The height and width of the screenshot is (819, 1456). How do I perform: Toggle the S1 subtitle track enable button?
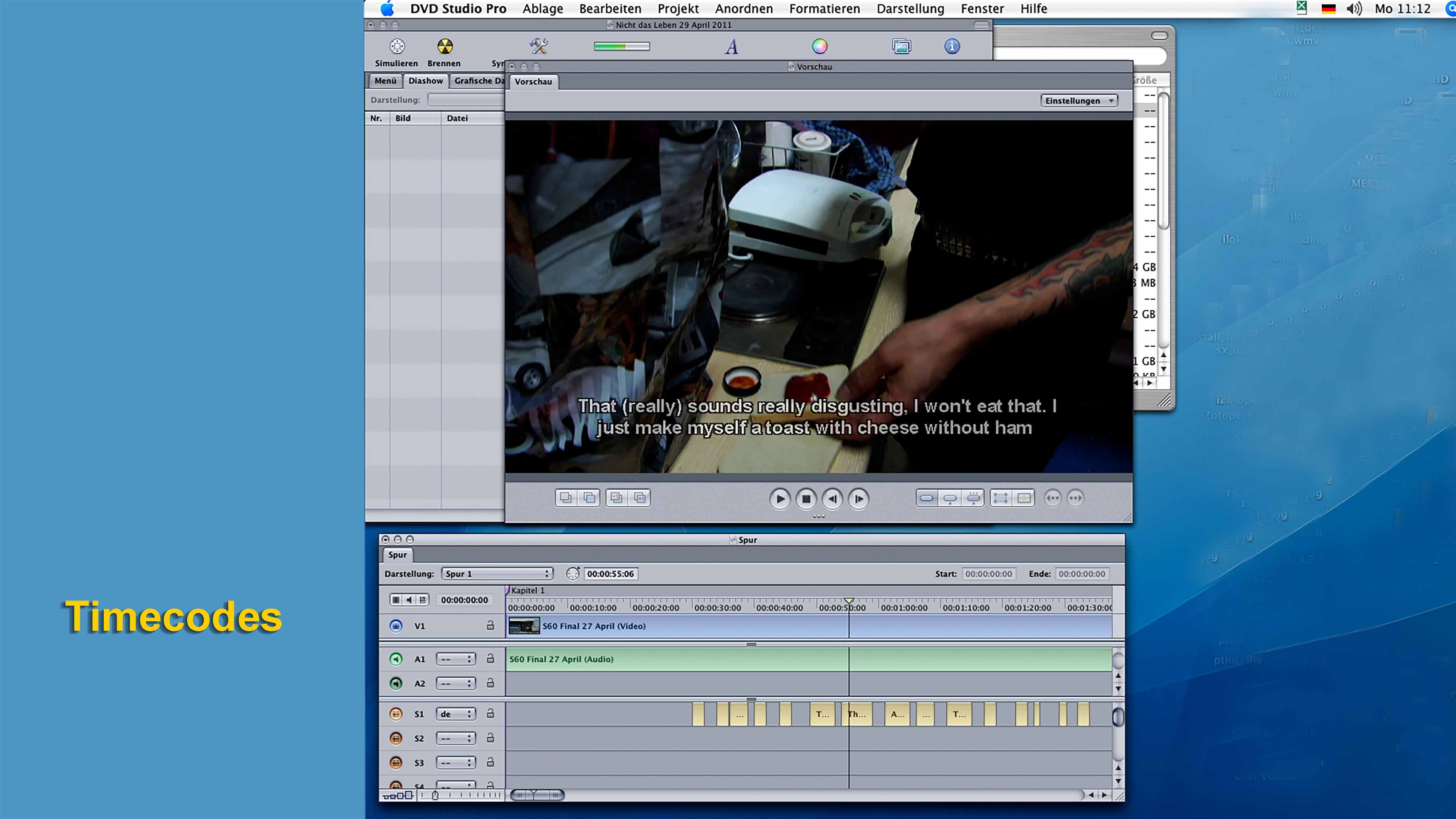pyautogui.click(x=396, y=714)
